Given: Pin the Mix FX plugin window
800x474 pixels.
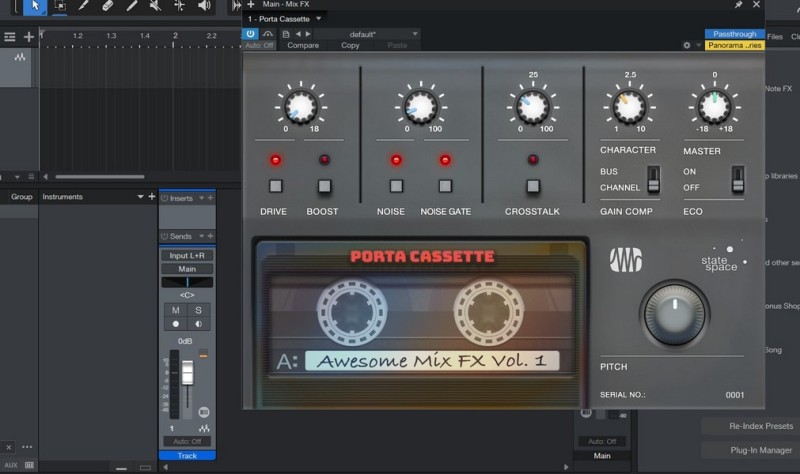Looking at the screenshot, I should point(738,5).
